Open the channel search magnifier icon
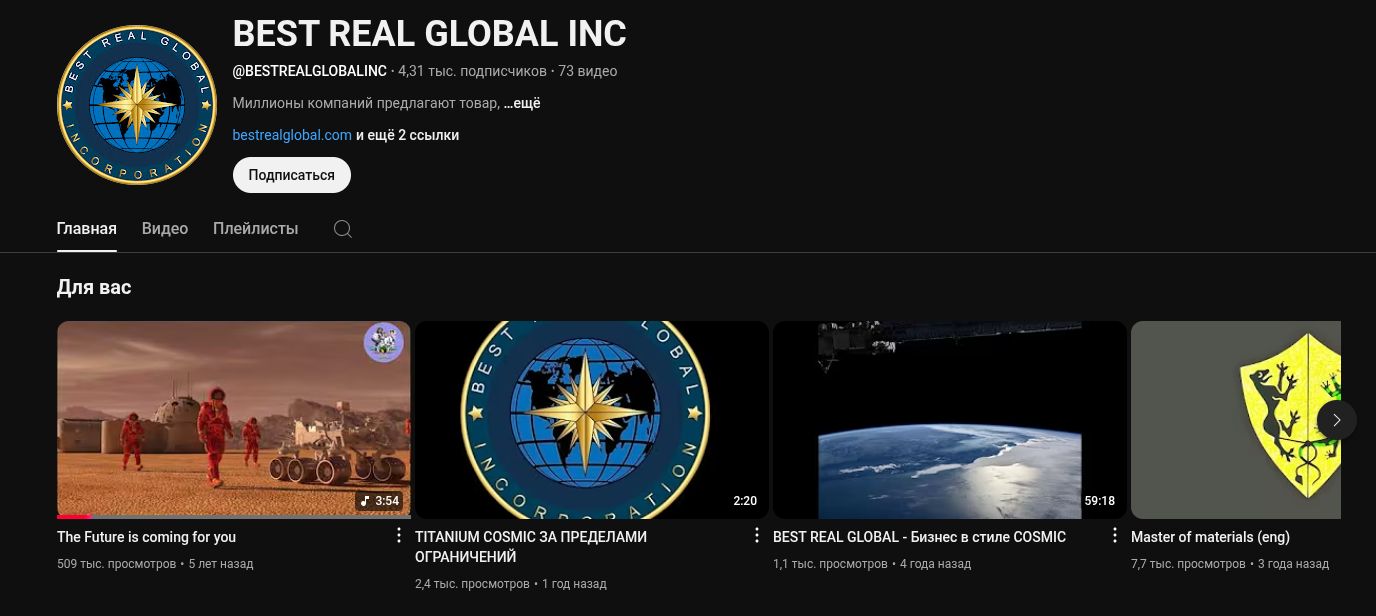The height and width of the screenshot is (616, 1376). (342, 229)
